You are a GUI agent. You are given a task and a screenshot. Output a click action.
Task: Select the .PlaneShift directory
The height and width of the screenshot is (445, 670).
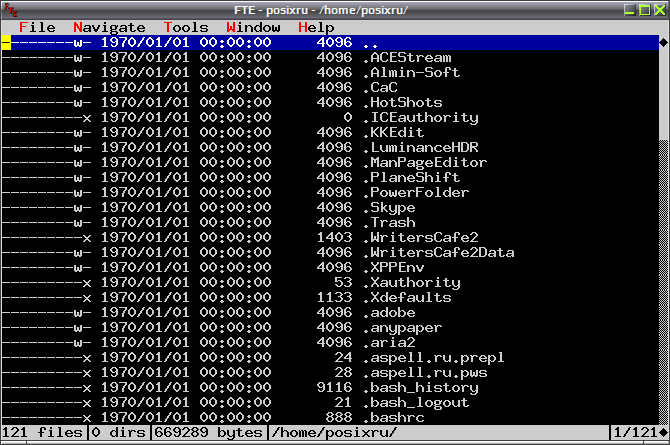330,177
